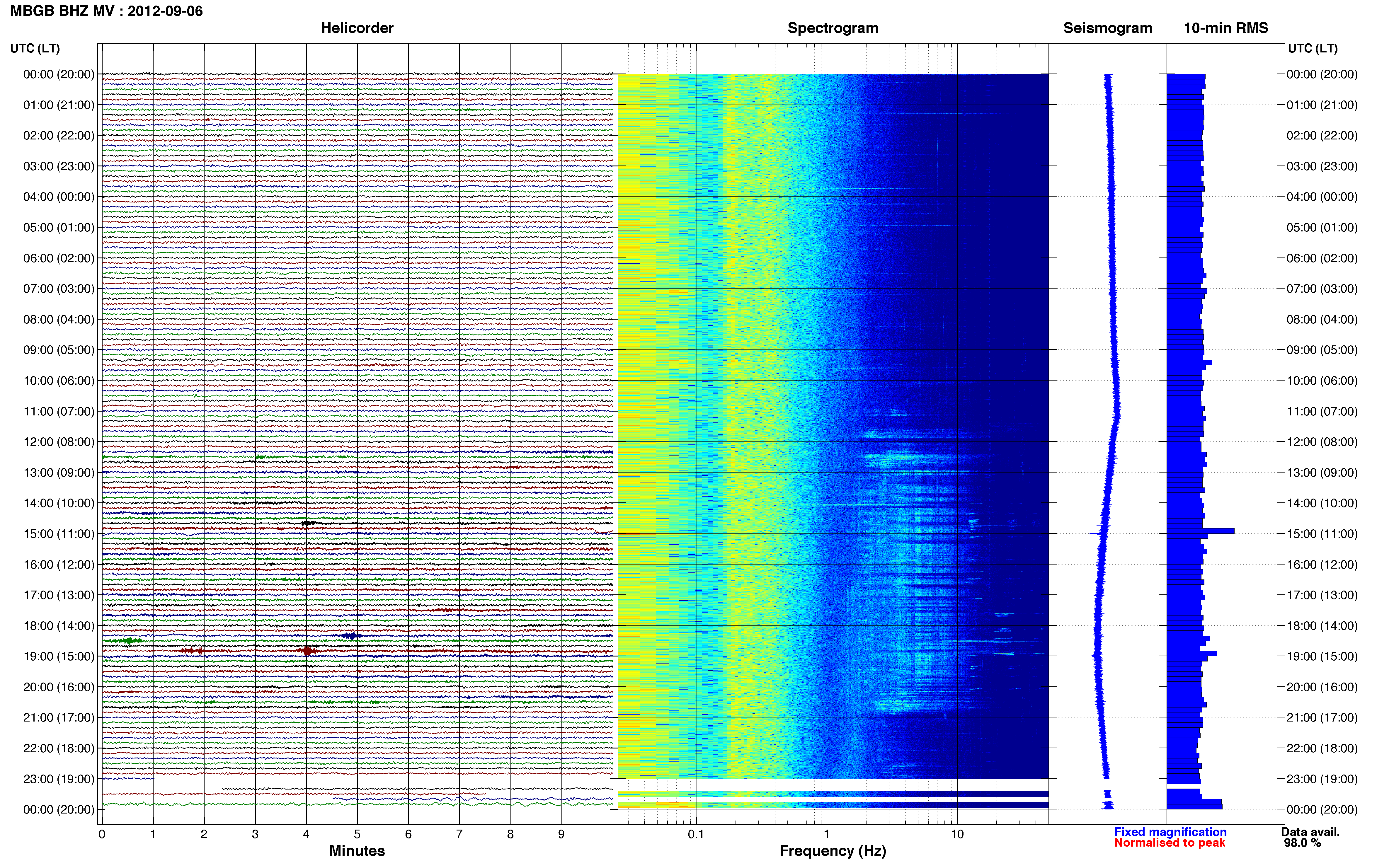Click left time label 00:00 (20:00) at top

pos(59,74)
